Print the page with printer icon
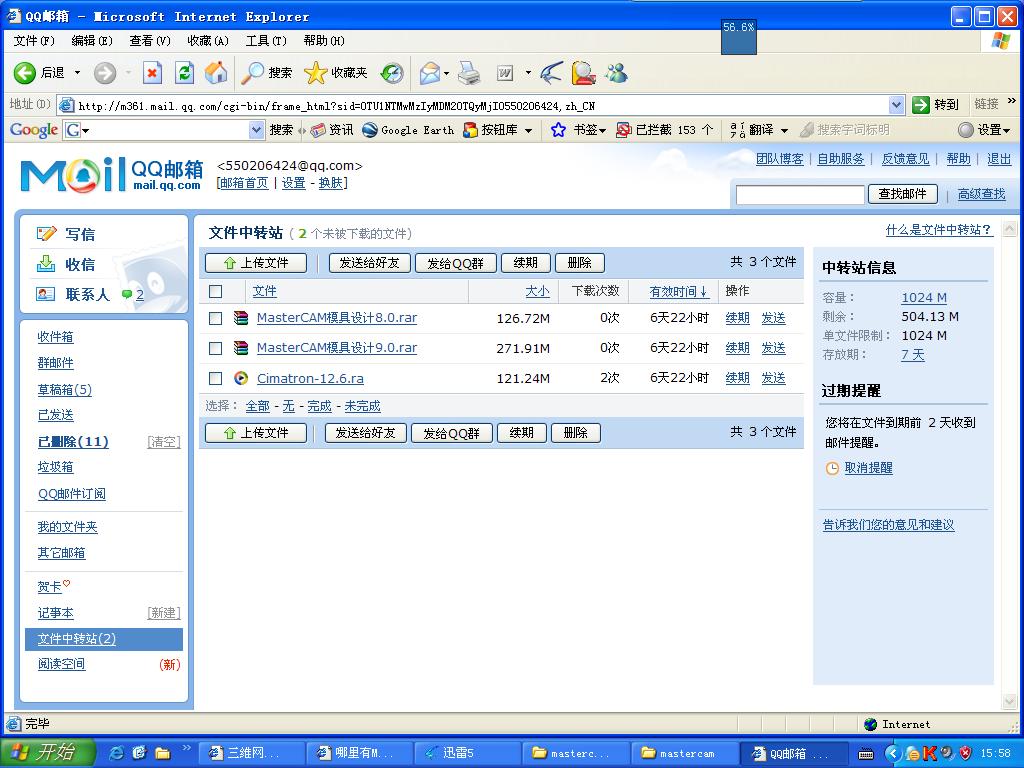 pyautogui.click(x=469, y=72)
